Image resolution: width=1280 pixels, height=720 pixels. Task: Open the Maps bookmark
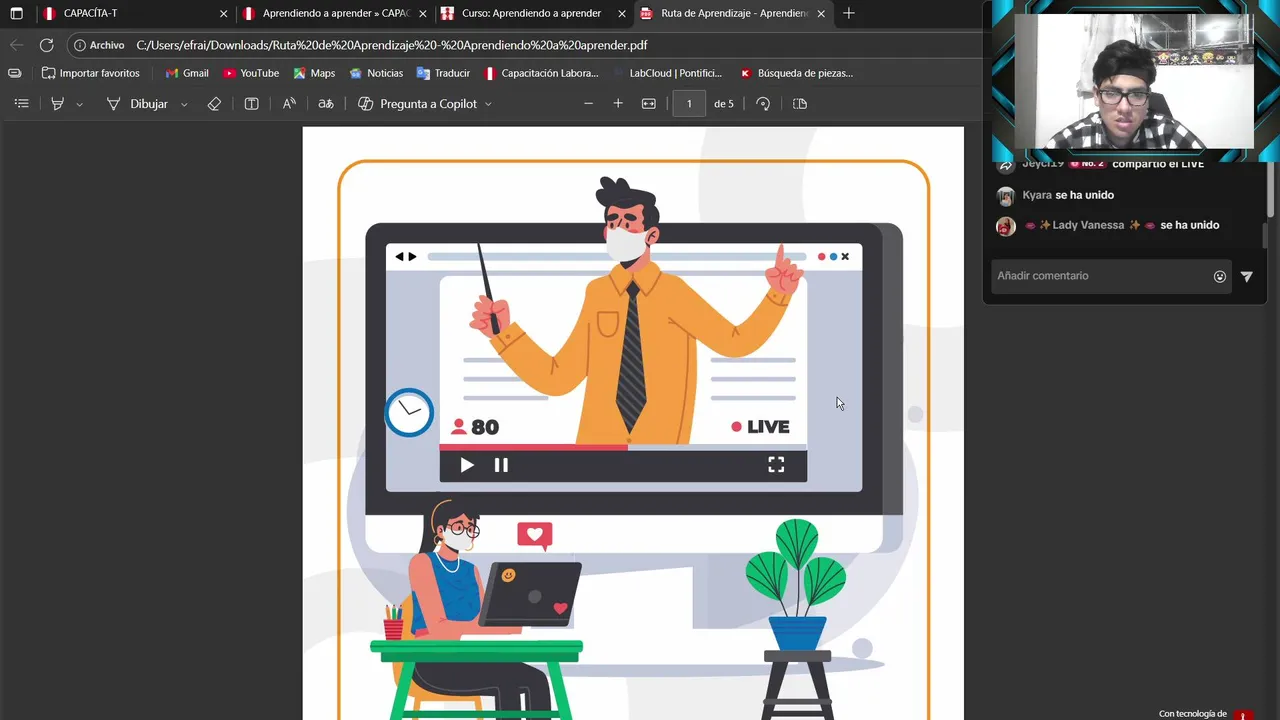point(314,73)
